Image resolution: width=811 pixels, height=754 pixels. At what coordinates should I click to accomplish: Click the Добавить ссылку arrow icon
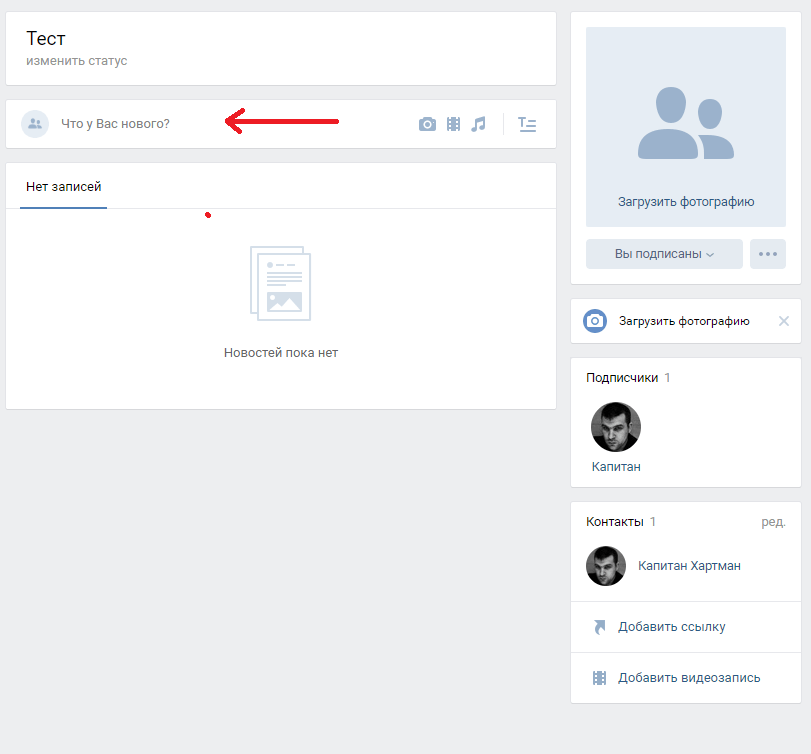click(x=599, y=627)
